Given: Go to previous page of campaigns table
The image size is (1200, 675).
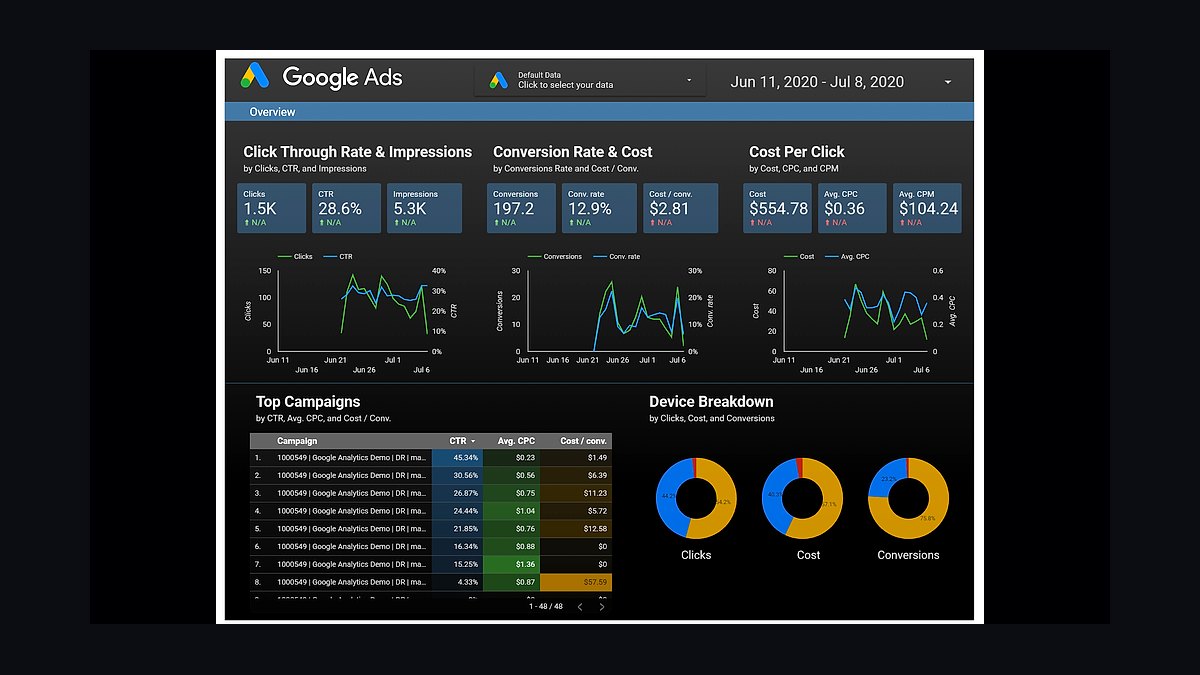Looking at the screenshot, I should [580, 606].
